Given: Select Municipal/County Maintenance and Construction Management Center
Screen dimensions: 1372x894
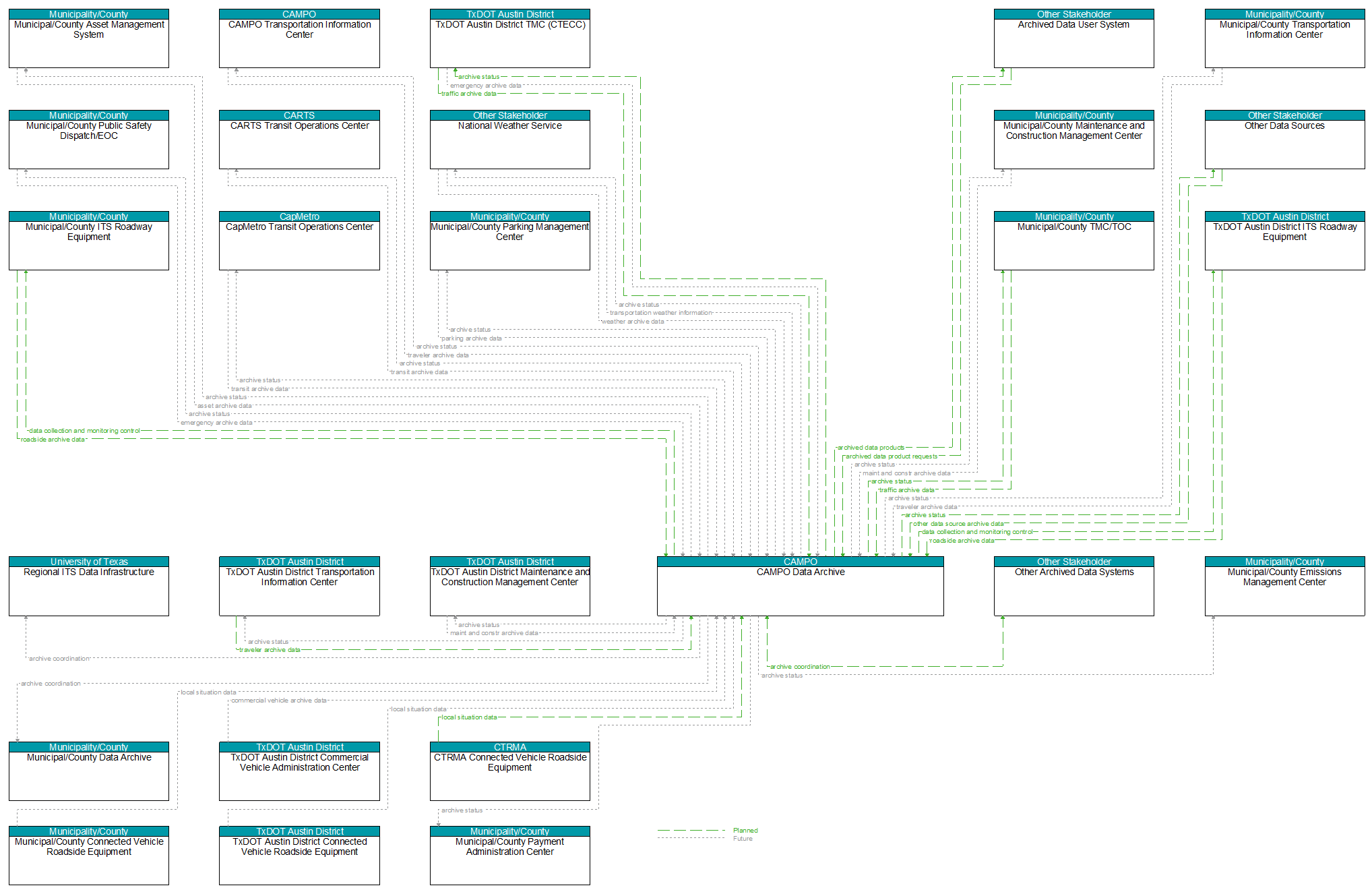Looking at the screenshot, I should pos(1074,140).
